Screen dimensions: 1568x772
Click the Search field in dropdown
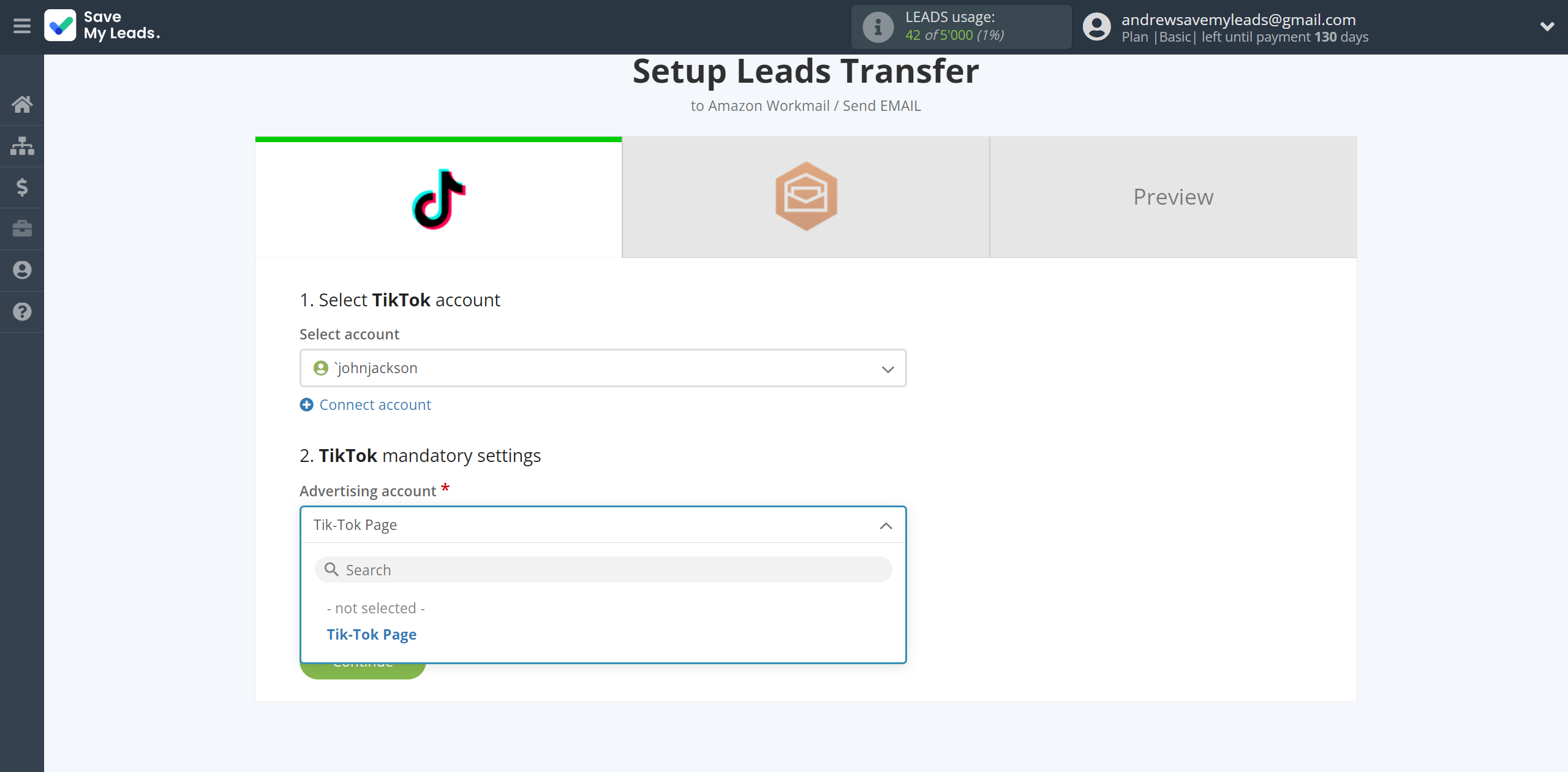[x=603, y=569]
